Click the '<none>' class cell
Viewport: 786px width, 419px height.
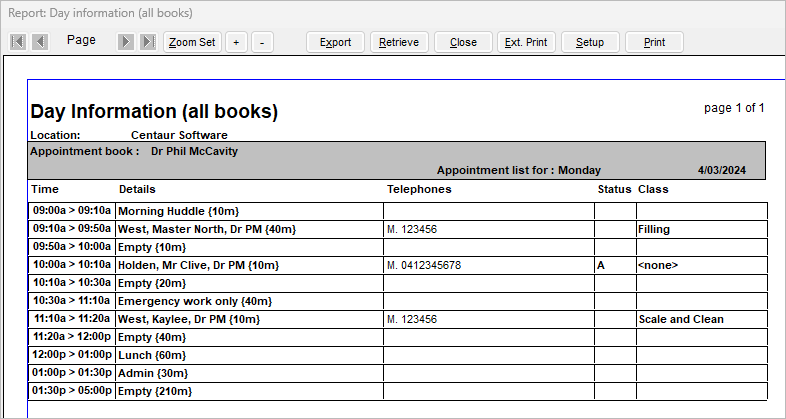702,265
